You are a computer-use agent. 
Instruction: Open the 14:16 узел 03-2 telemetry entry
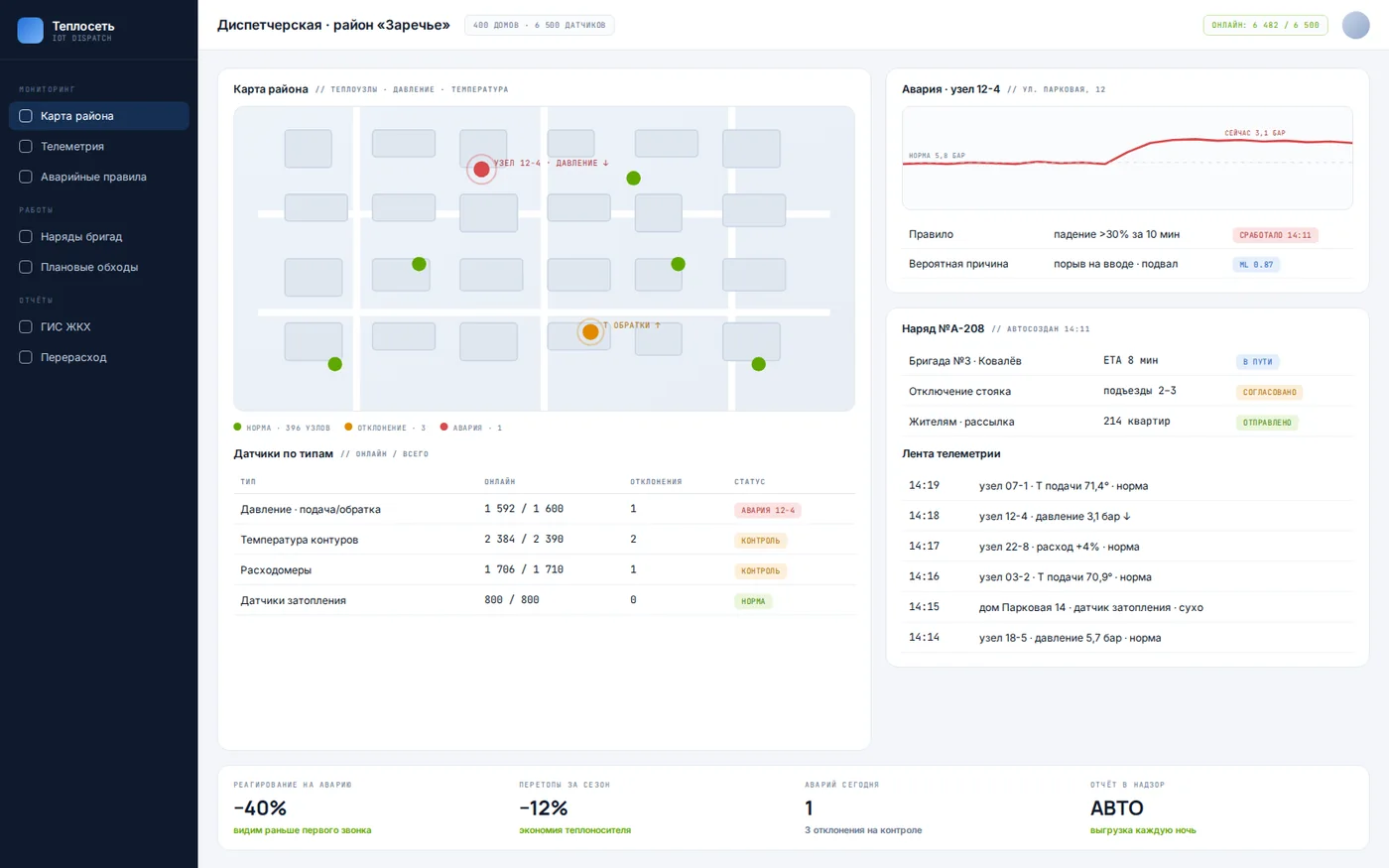(x=1127, y=576)
